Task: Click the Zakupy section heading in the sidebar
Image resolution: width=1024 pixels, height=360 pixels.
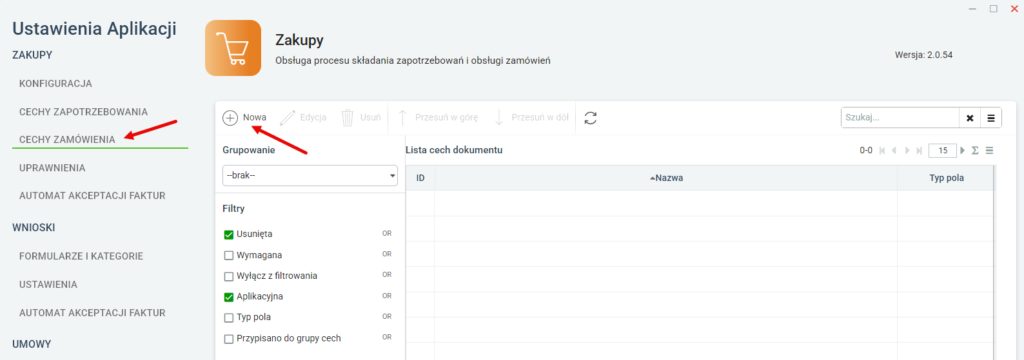Action: 32,55
